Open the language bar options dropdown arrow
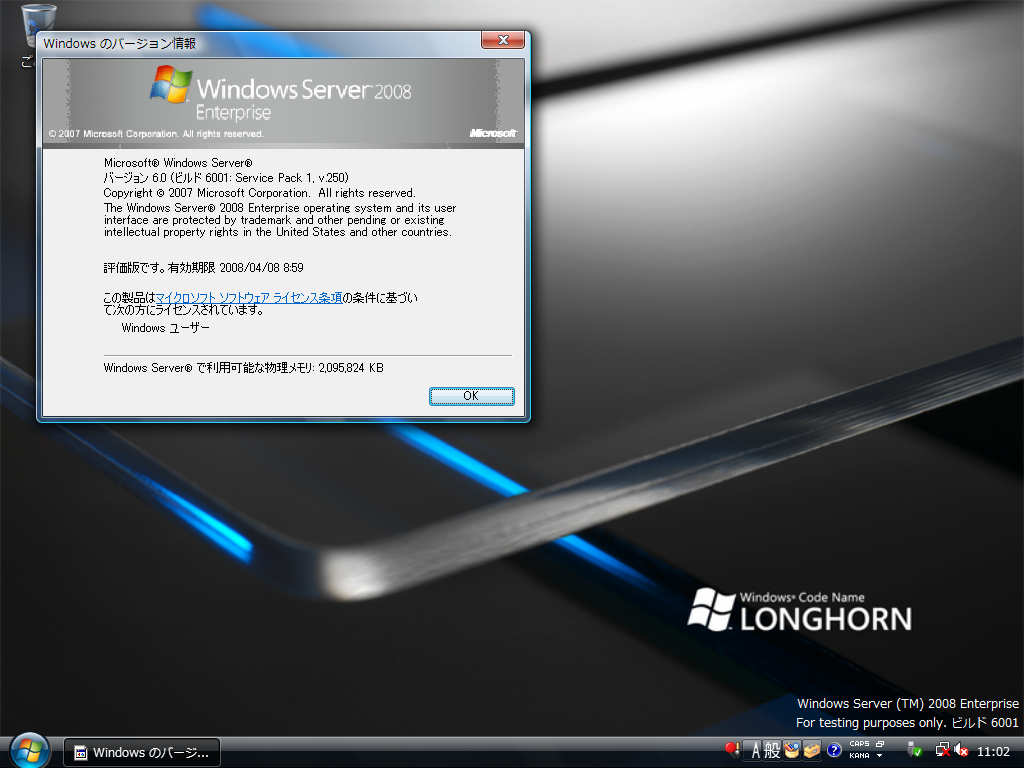The width and height of the screenshot is (1024, 768). 880,756
